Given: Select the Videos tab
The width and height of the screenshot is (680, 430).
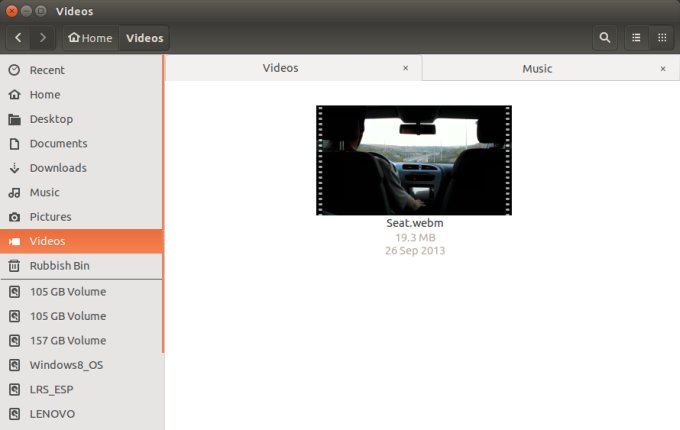Looking at the screenshot, I should [x=294, y=68].
